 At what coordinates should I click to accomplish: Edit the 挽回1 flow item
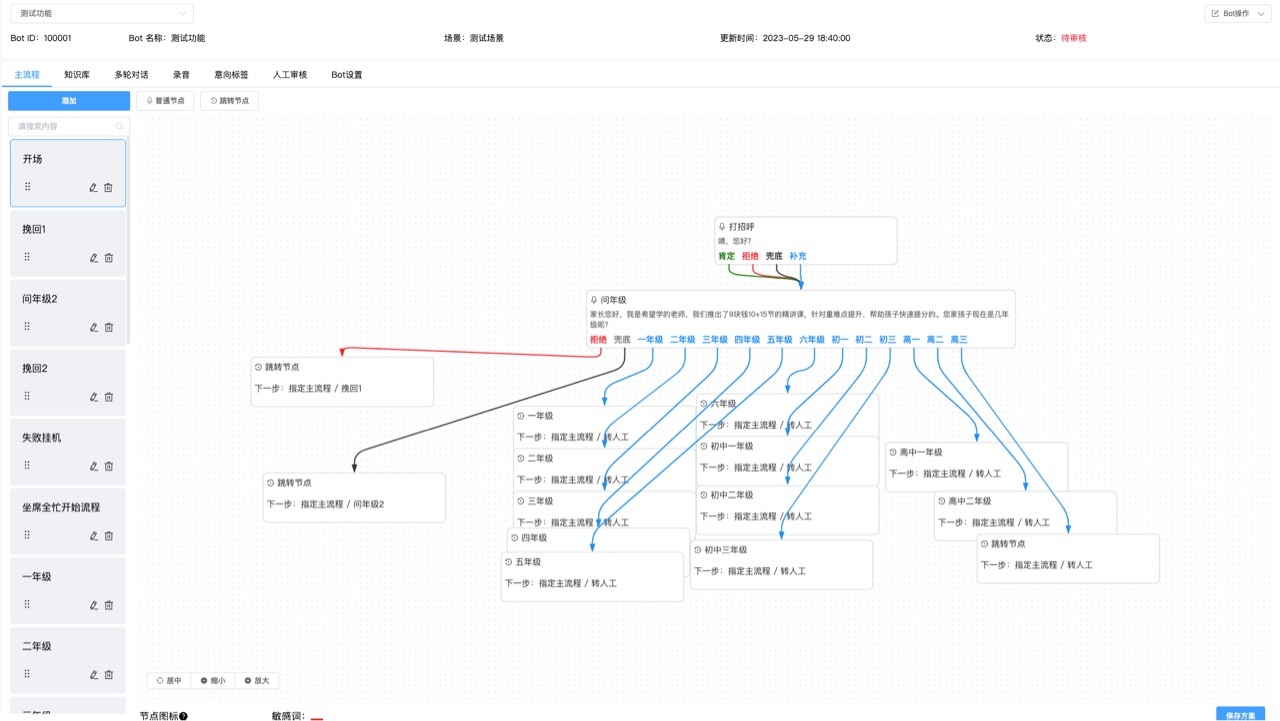tap(93, 257)
